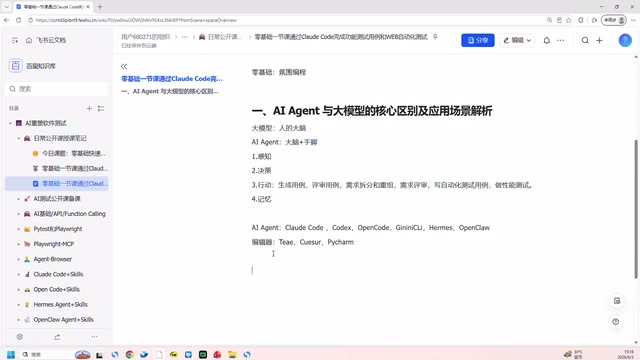Reload the page with refresh icon
The height and width of the screenshot is (360, 640).
[x=18, y=20]
